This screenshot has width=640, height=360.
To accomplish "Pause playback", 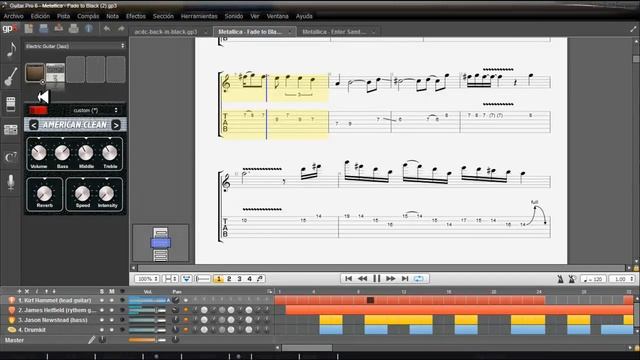I will click(x=376, y=278).
